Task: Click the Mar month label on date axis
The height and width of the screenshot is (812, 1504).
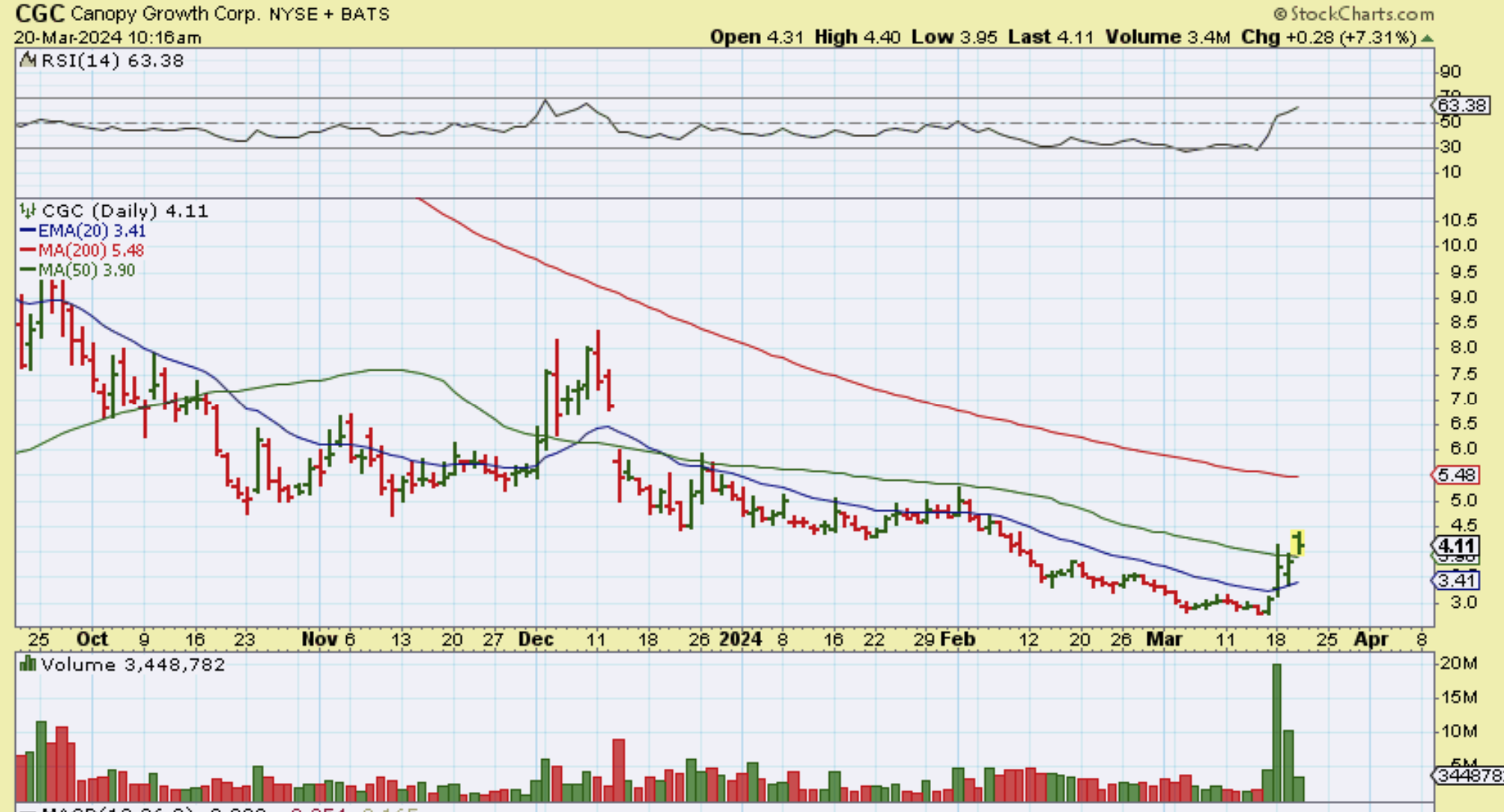Action: pyautogui.click(x=1164, y=639)
